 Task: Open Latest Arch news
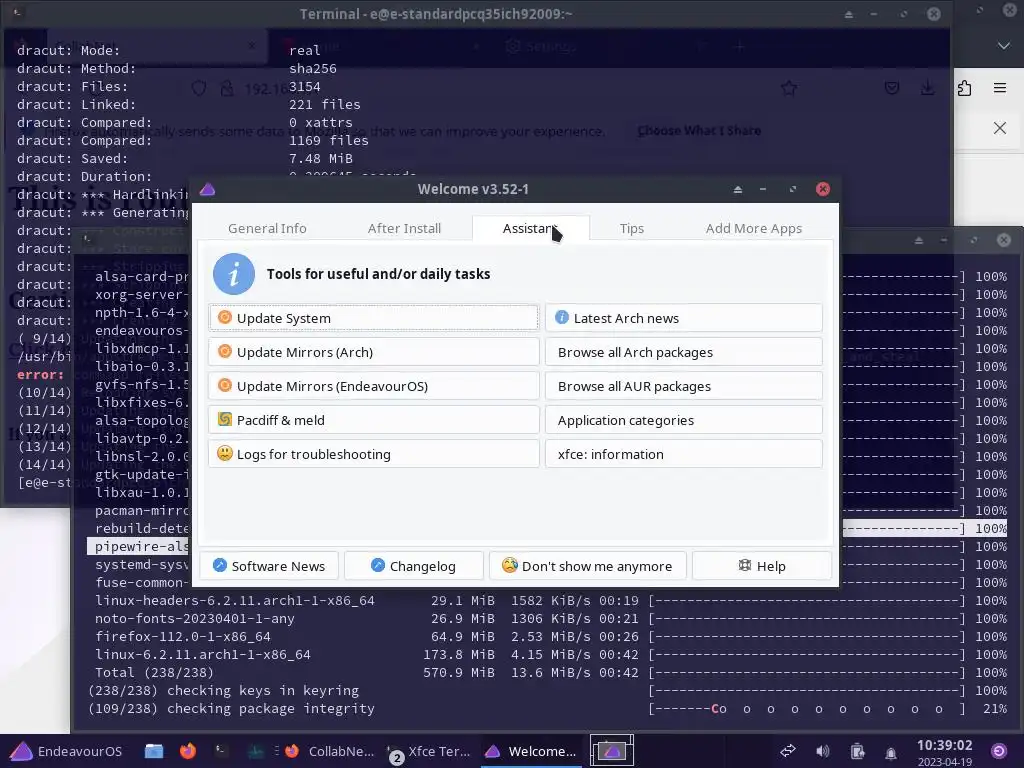[684, 318]
